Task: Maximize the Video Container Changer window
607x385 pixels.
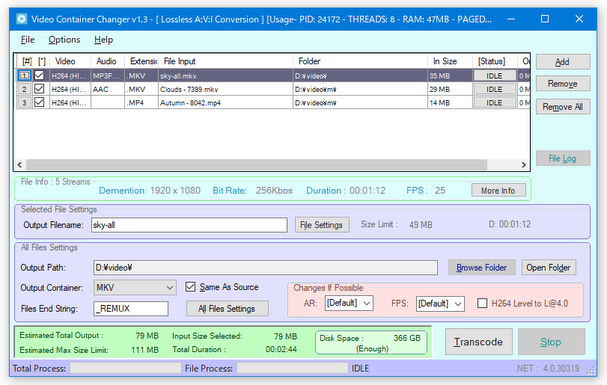Action: click(545, 19)
